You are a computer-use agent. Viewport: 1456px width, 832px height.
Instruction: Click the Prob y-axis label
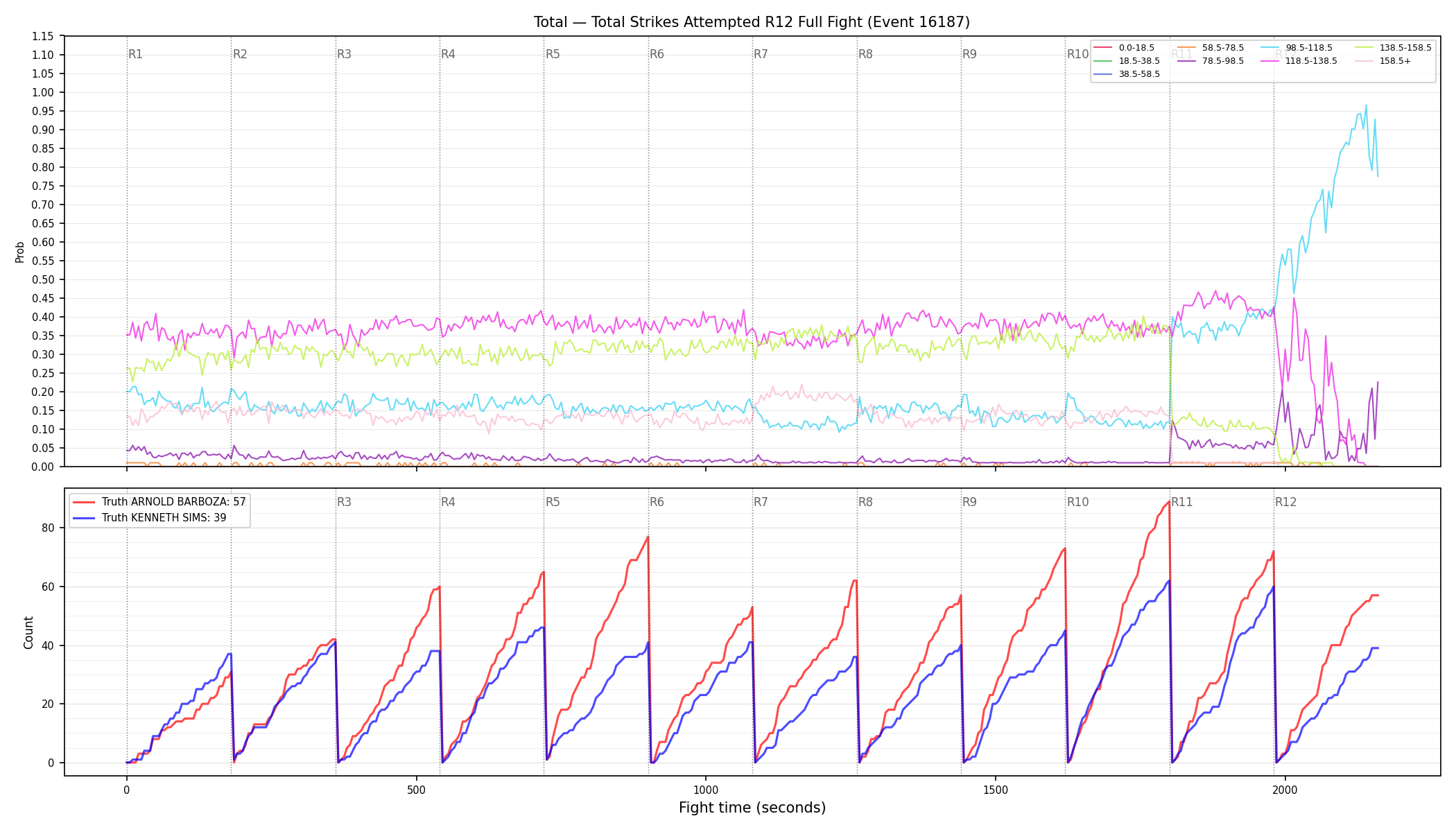tap(20, 252)
